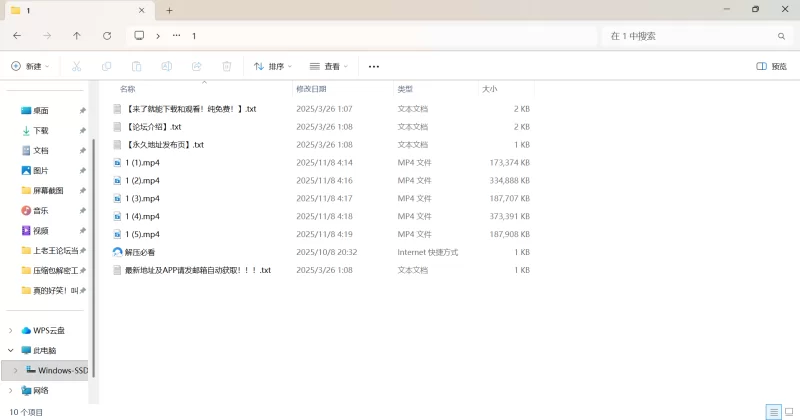
Task: Go up one directory level
Action: click(x=77, y=35)
